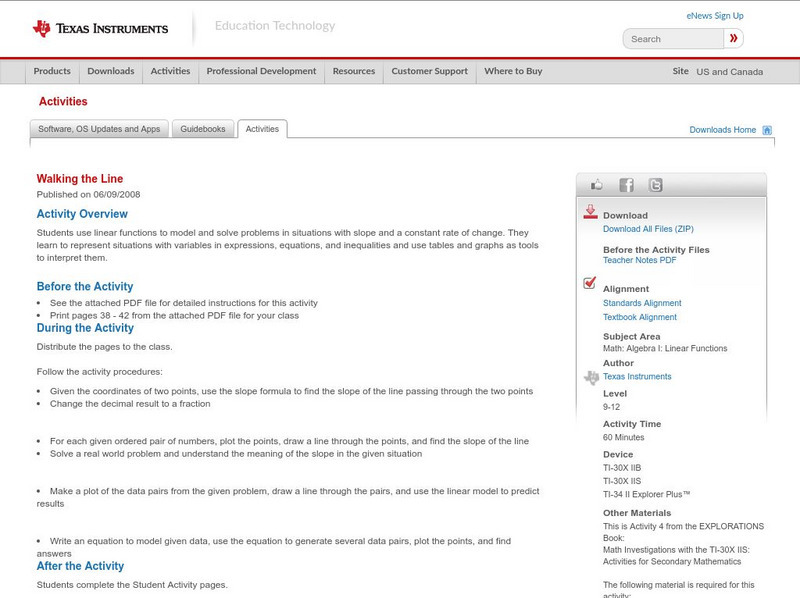Click the 60 Minutes activity time value
800x598 pixels.
[623, 437]
